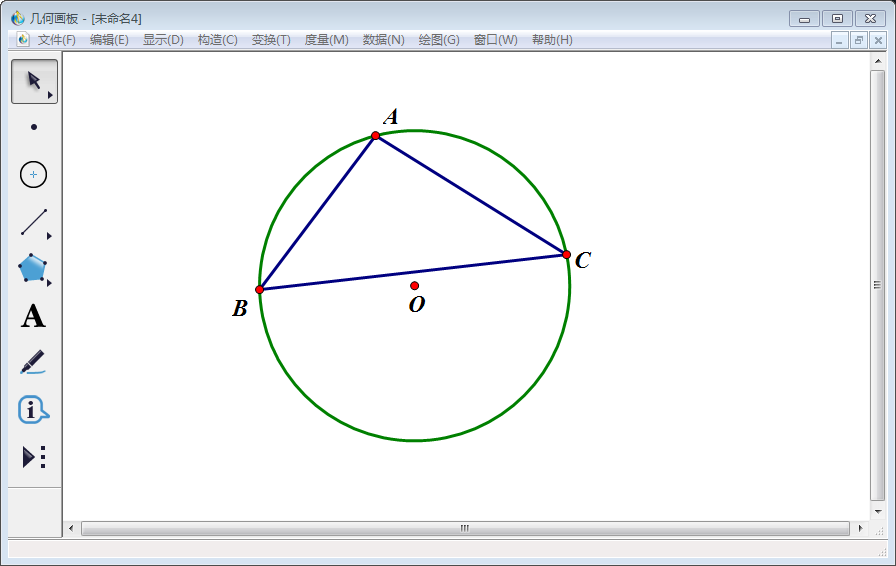Select the center point O
Image resolution: width=896 pixels, height=566 pixels.
pyautogui.click(x=415, y=285)
